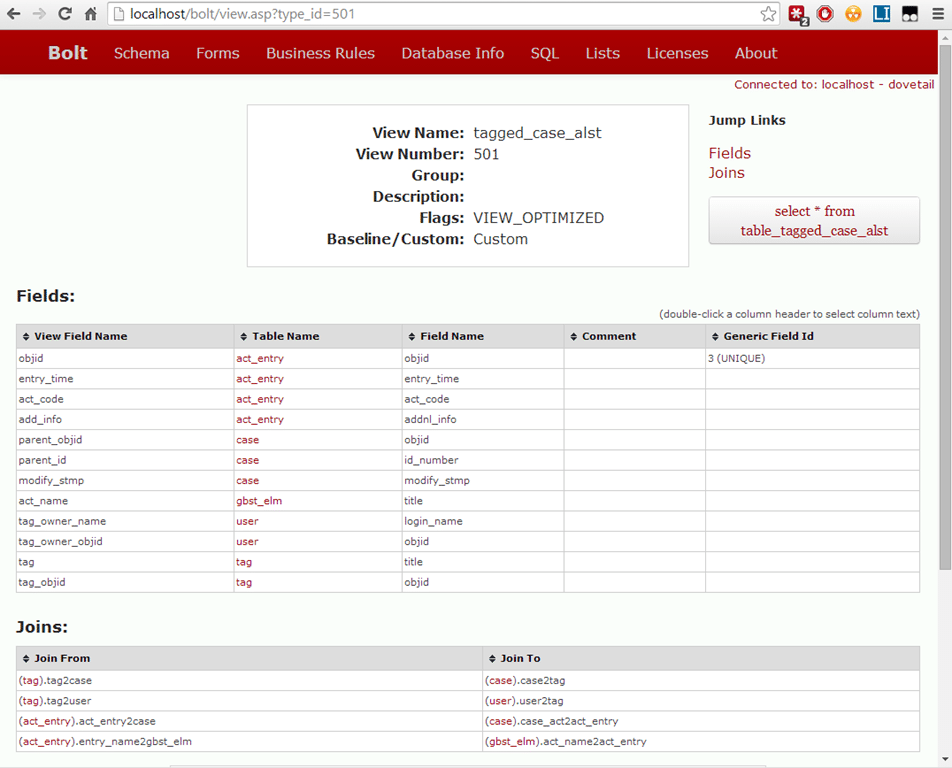Open the Chrome menu hamburger icon
The height and width of the screenshot is (768, 952).
click(x=938, y=14)
